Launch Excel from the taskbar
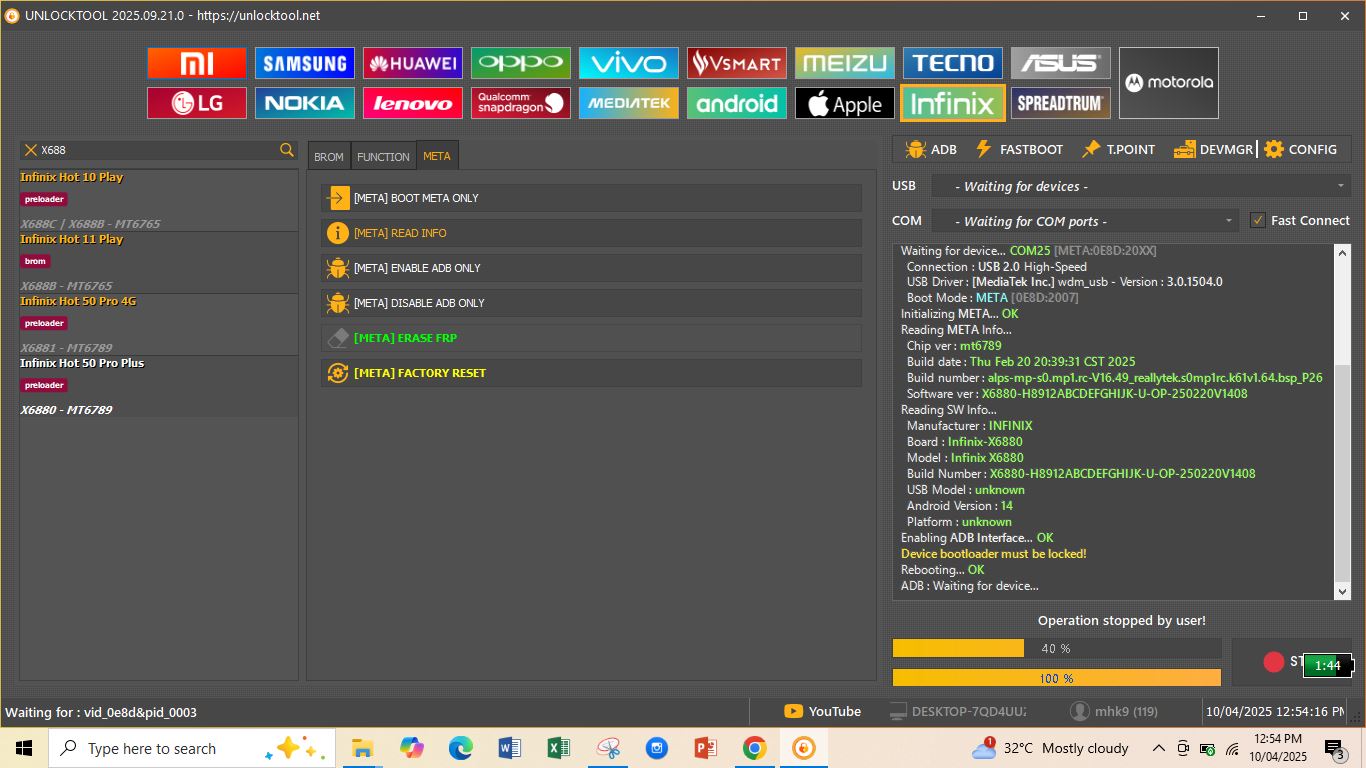Screen dimensions: 1366x768 pos(558,748)
